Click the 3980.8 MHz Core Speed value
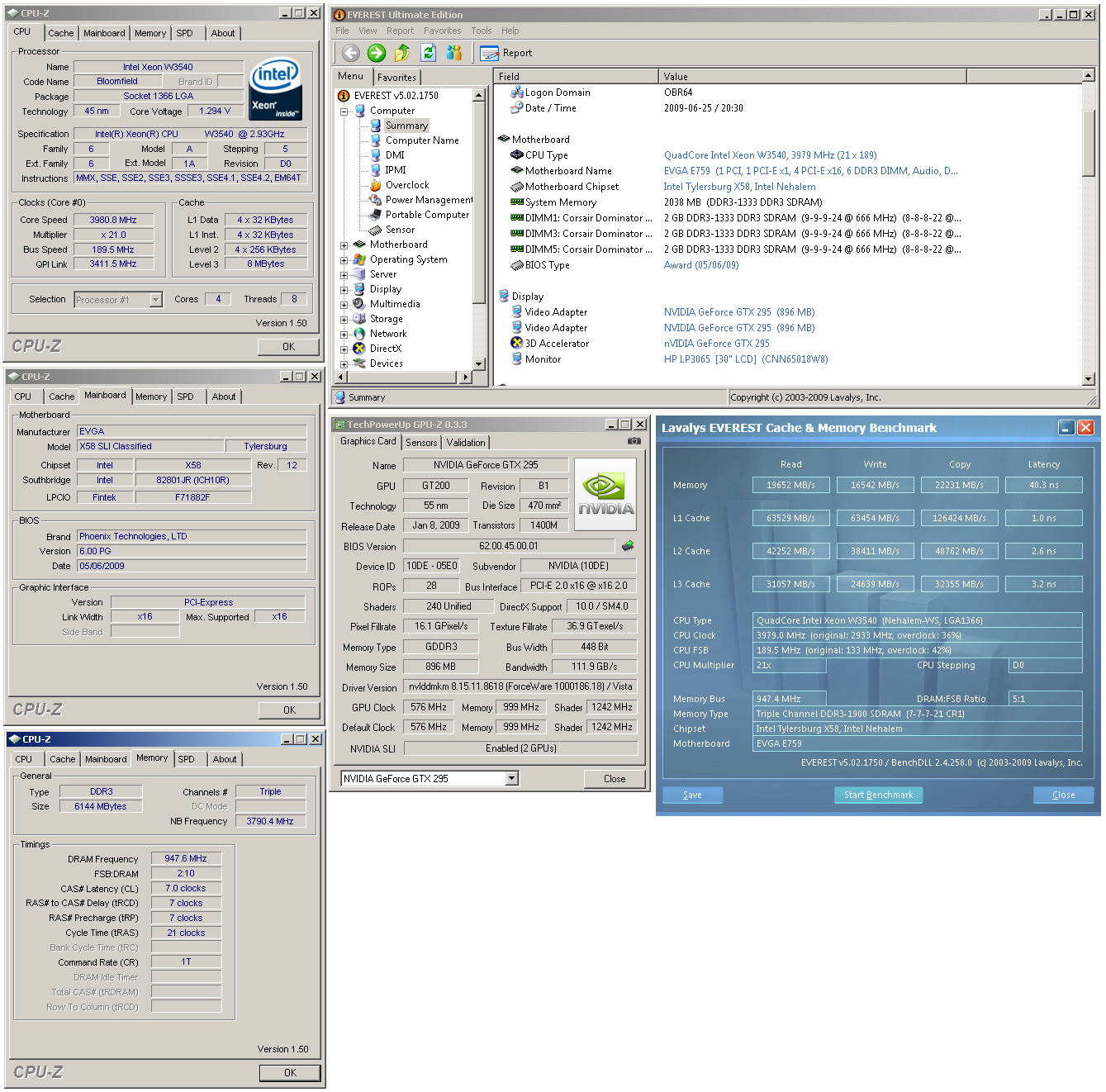Viewport: 1106px width, 1092px height. tap(113, 220)
